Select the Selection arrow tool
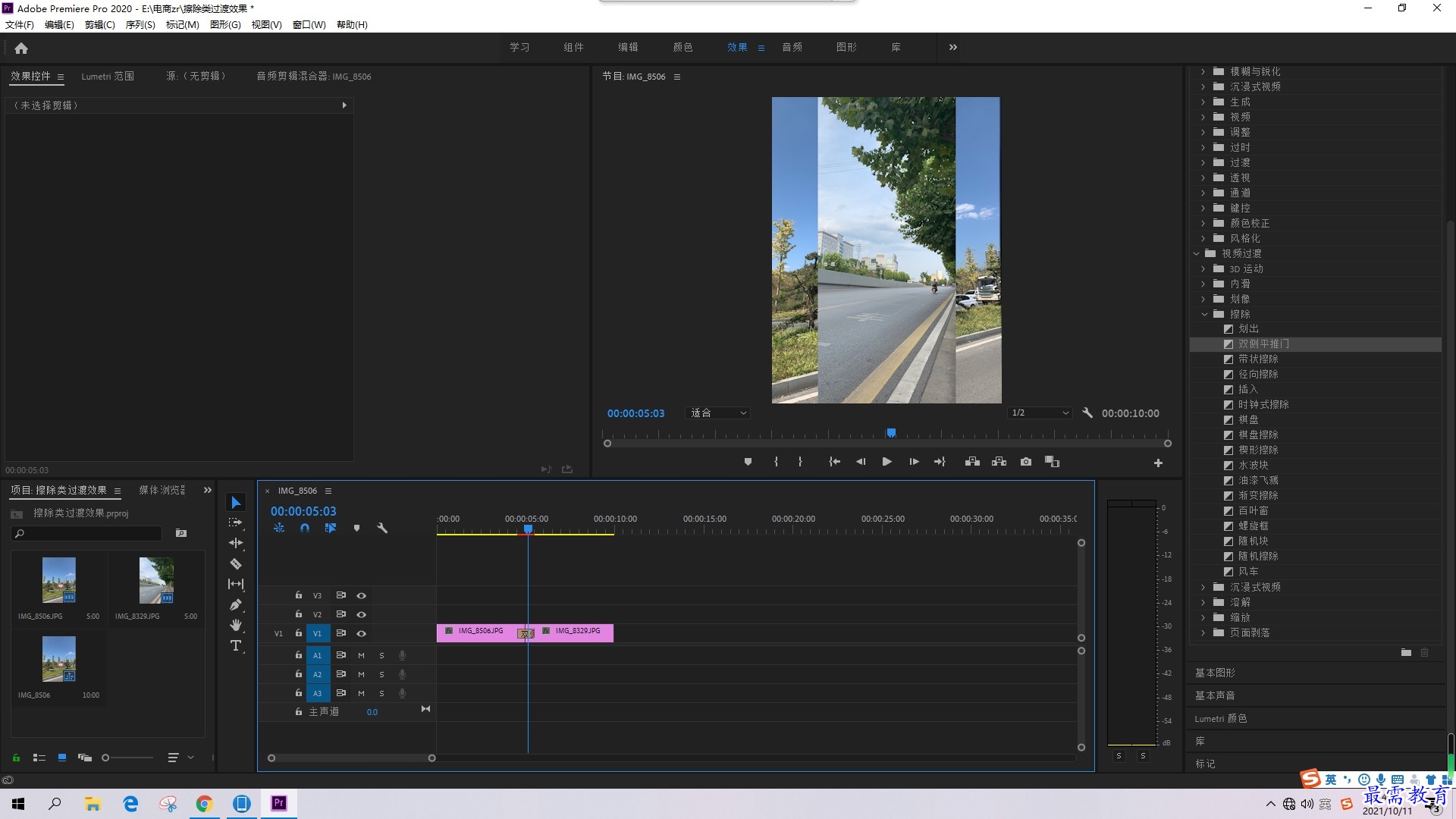 coord(236,503)
